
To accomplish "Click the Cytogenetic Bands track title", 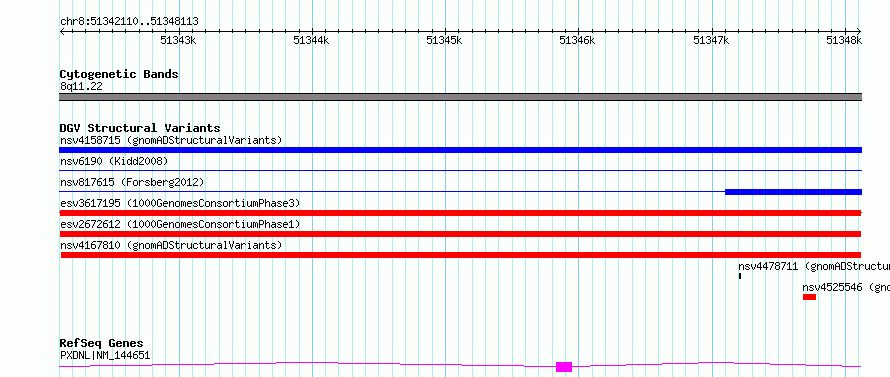I will point(119,74).
